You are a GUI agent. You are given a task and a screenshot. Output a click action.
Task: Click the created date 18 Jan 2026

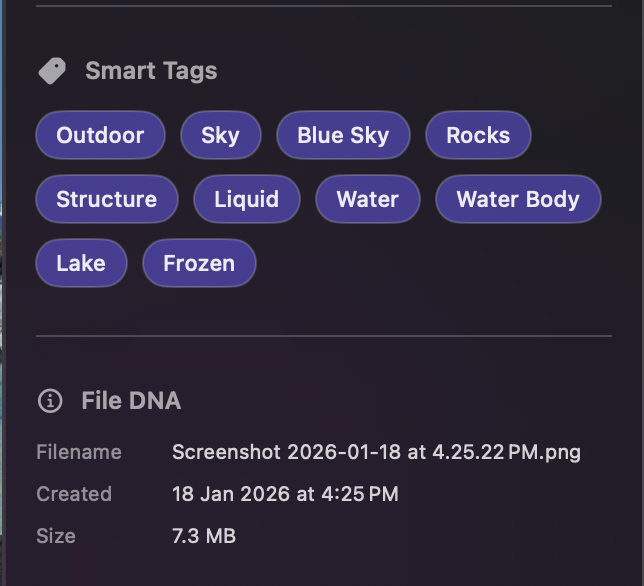point(285,494)
